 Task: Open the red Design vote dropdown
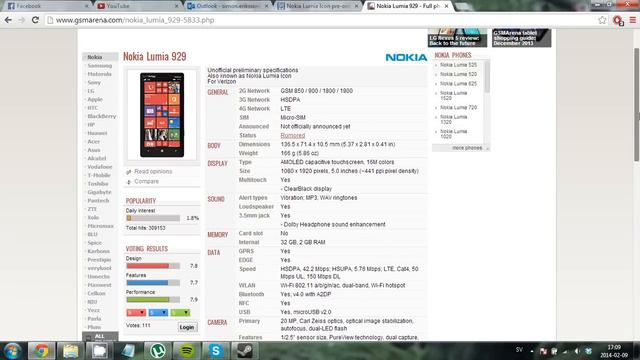[x=136, y=313]
